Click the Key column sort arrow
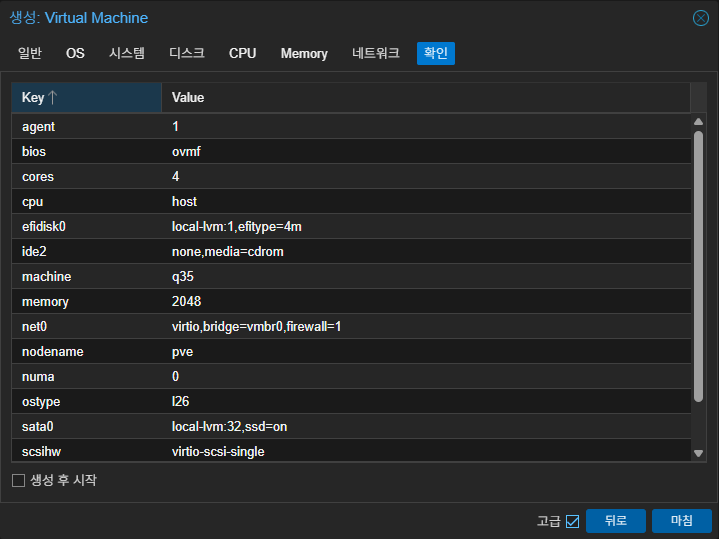Screen dimensions: 719x539 (x=52, y=97)
